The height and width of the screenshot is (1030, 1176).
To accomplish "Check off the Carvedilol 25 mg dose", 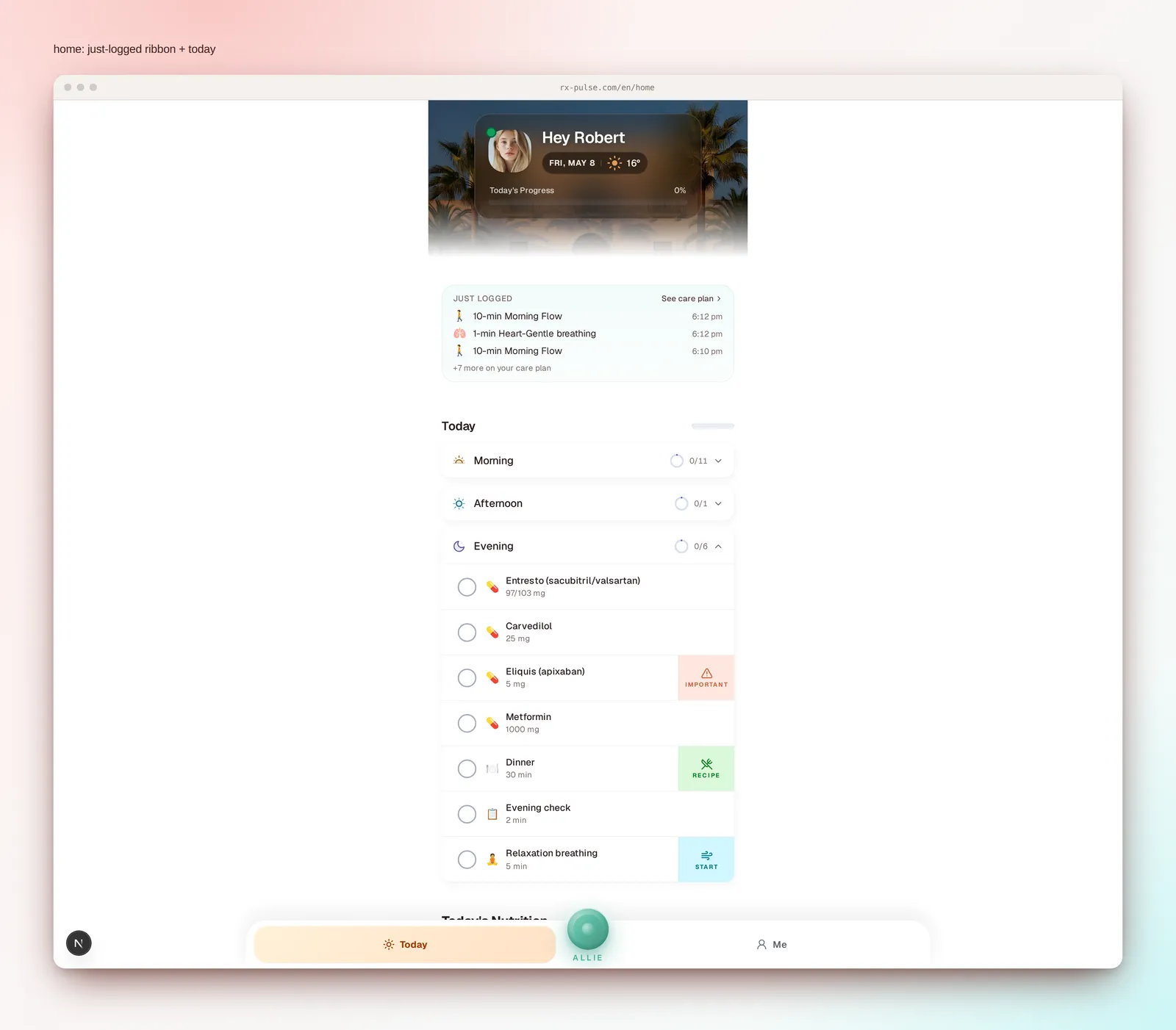I will click(467, 633).
